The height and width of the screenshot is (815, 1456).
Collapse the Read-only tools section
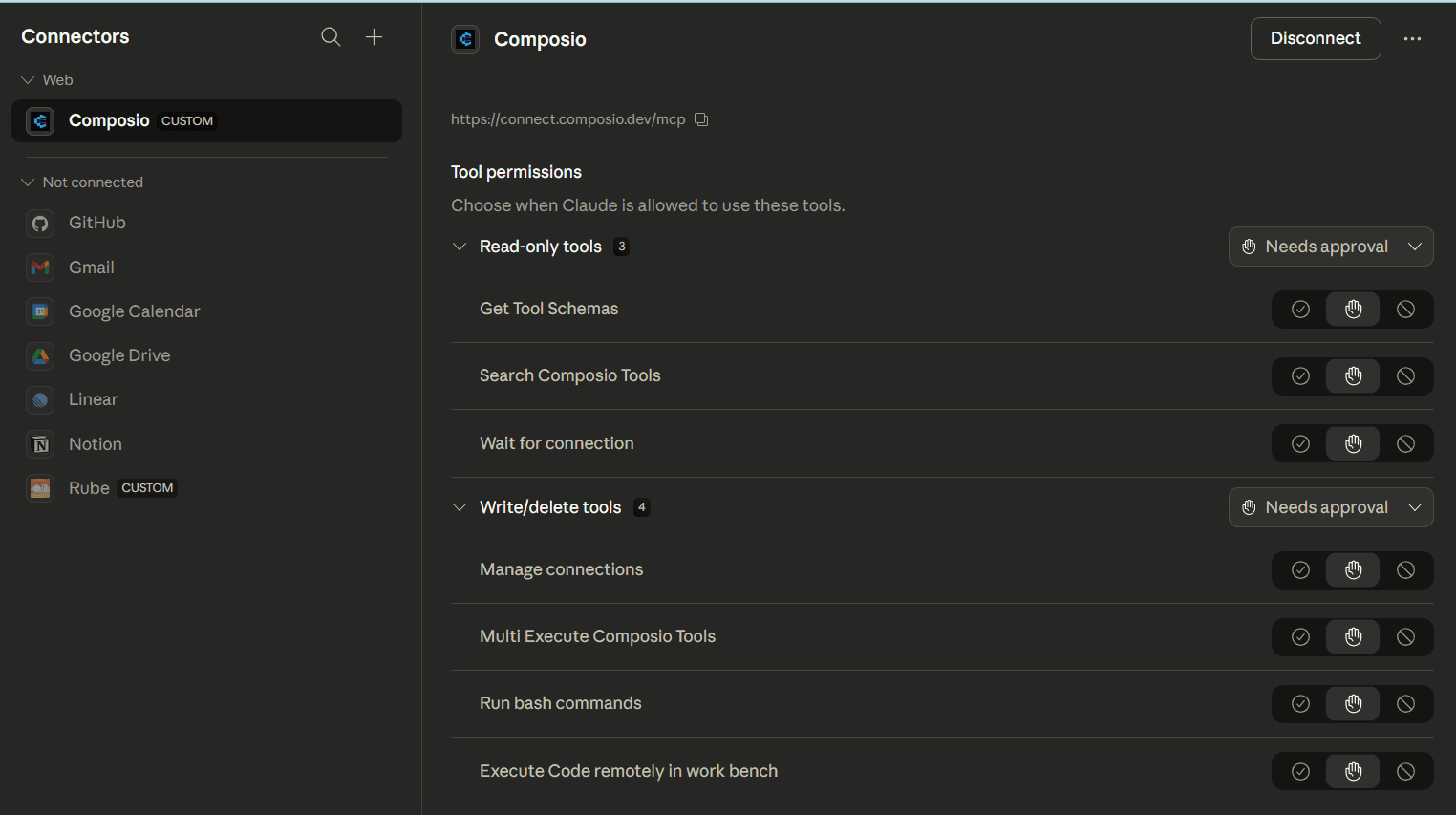pyautogui.click(x=460, y=247)
